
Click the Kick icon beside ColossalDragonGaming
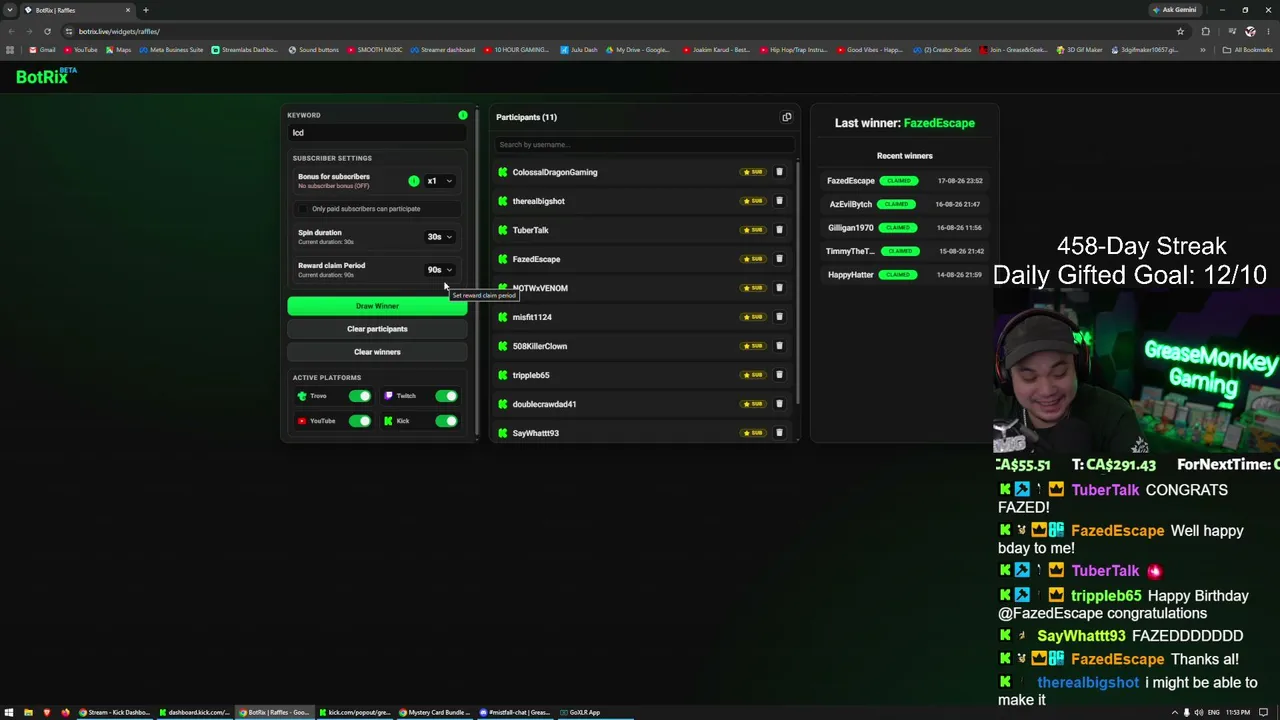point(503,172)
